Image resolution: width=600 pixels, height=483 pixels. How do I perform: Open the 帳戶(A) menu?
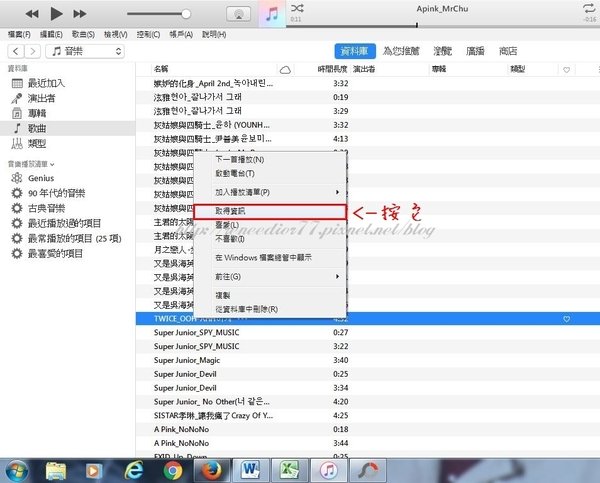pyautogui.click(x=181, y=34)
